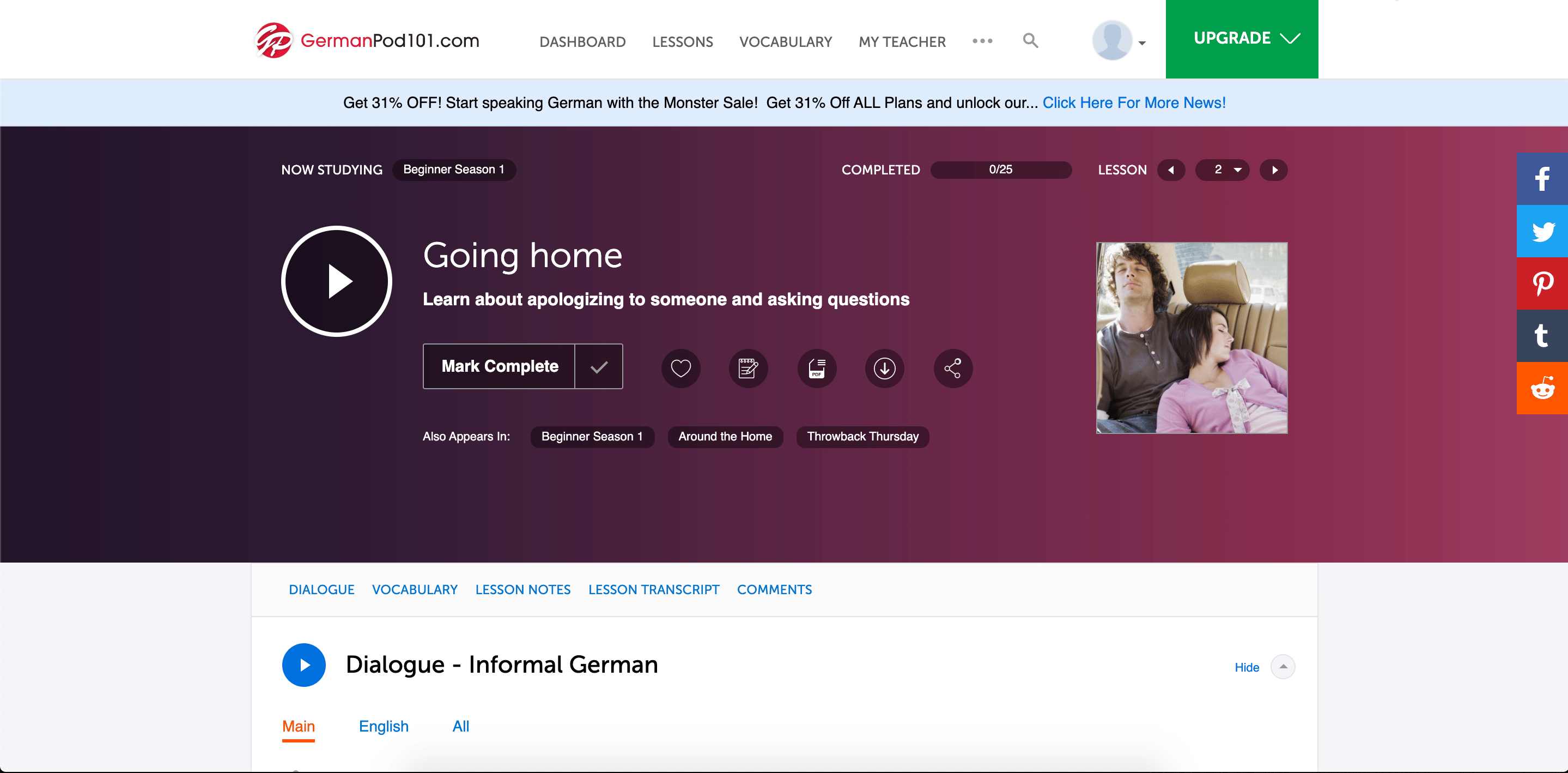Viewport: 1568px width, 773px height.
Task: Click the circular download arrow icon
Action: click(884, 368)
